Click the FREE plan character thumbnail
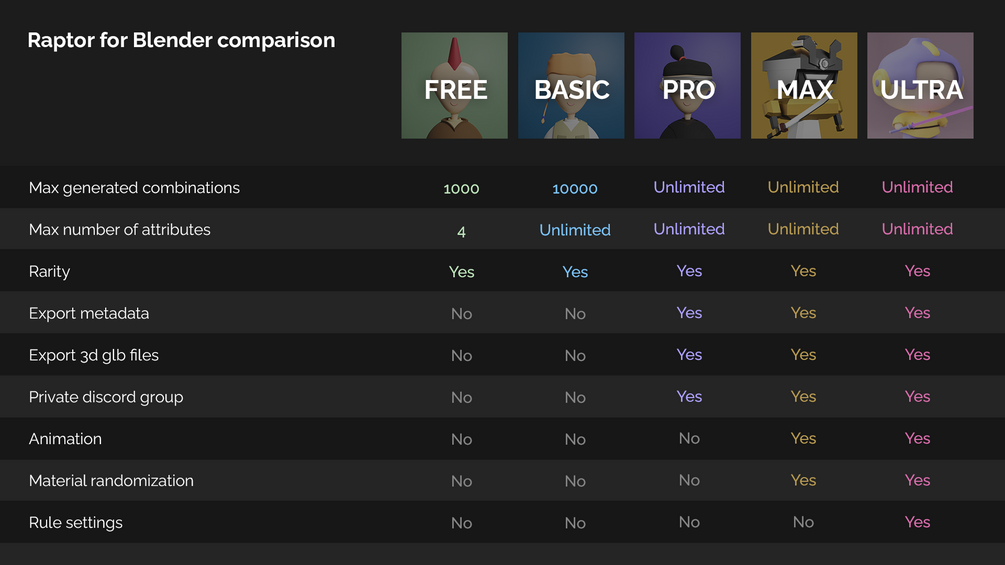 [x=455, y=86]
